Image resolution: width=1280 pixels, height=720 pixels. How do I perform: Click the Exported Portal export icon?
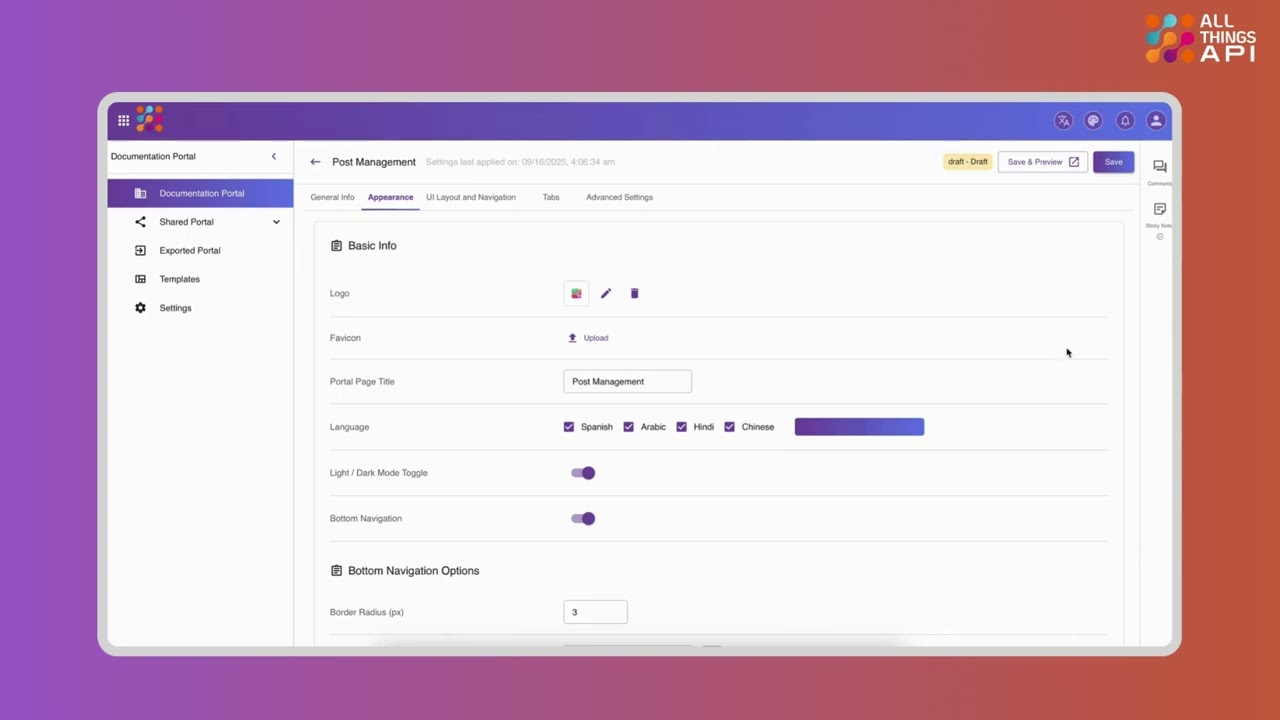(140, 250)
